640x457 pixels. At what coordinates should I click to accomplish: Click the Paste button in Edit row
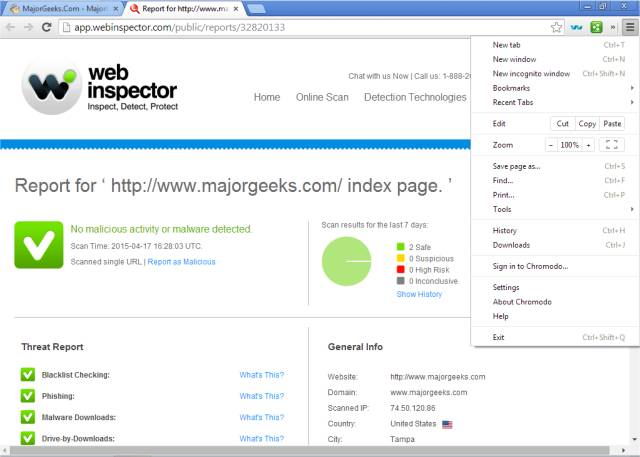(x=612, y=123)
